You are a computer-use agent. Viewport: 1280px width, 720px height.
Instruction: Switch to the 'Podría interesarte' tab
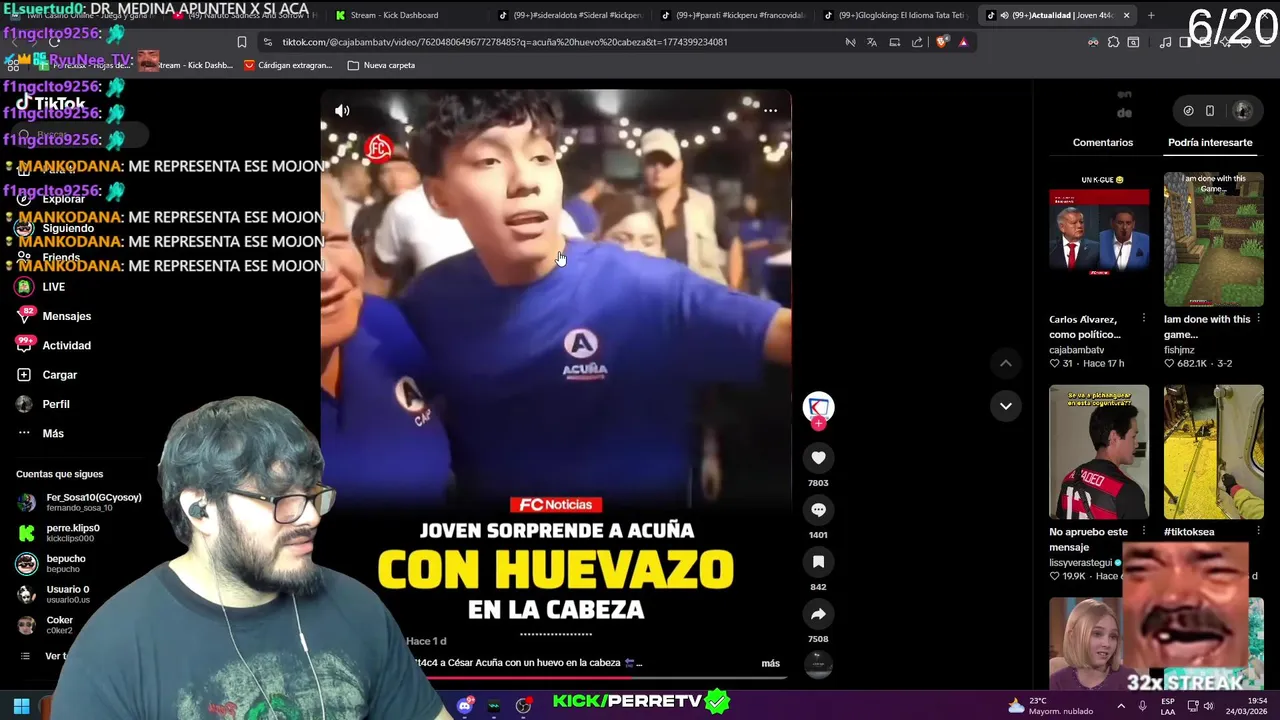tap(1210, 142)
